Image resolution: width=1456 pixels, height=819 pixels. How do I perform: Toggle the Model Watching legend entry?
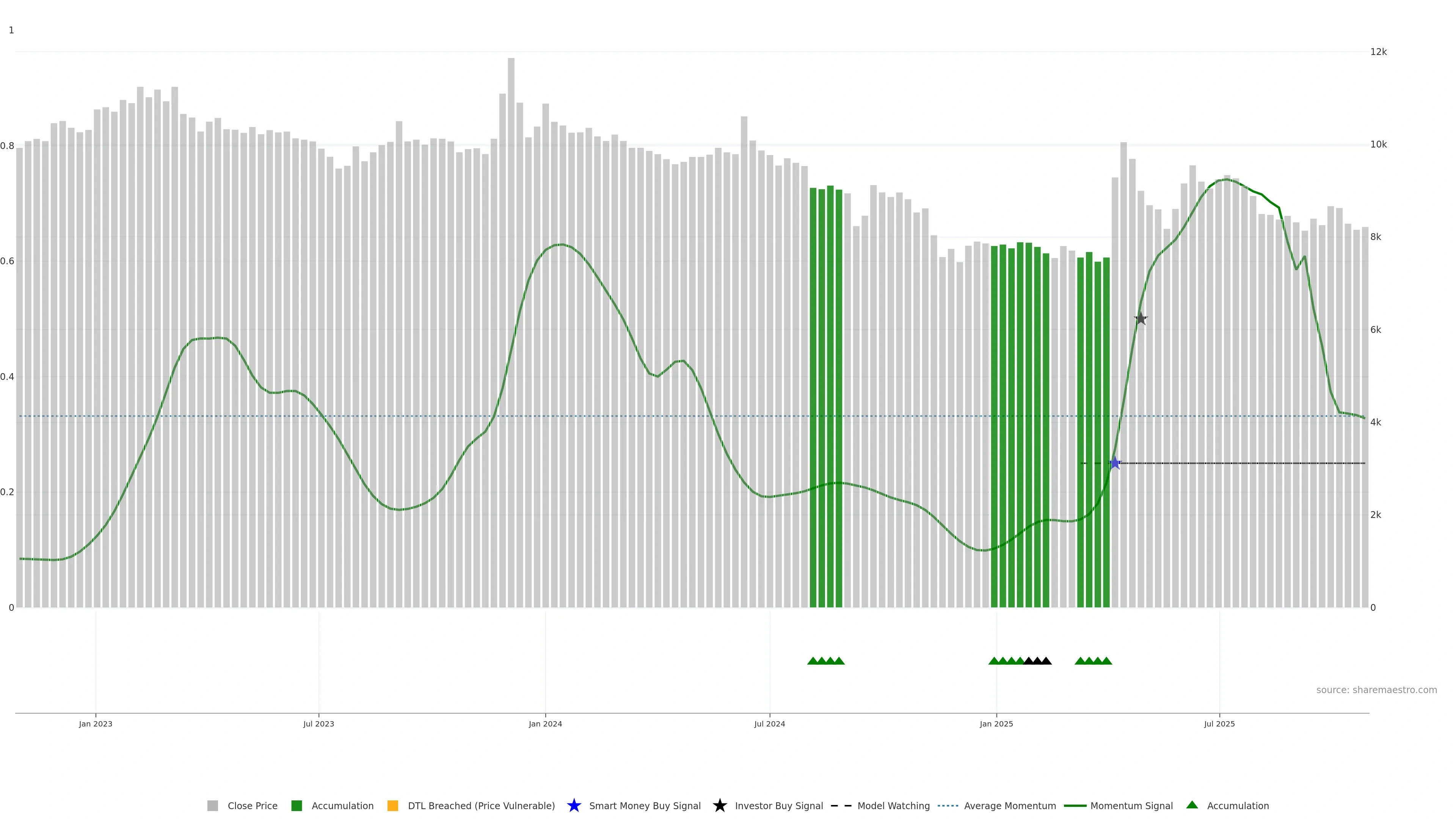pos(893,805)
